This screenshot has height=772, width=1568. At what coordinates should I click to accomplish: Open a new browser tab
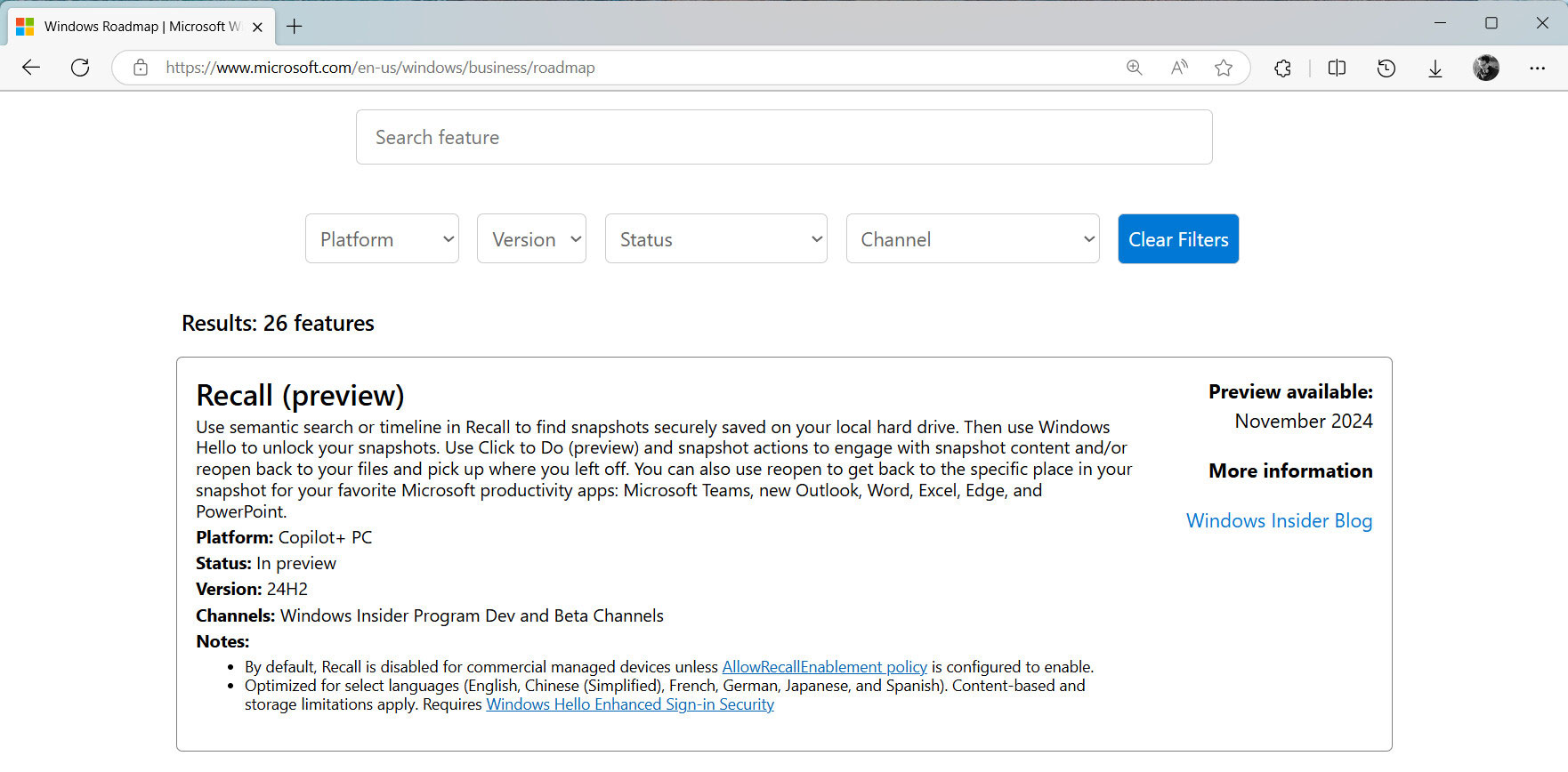295,27
